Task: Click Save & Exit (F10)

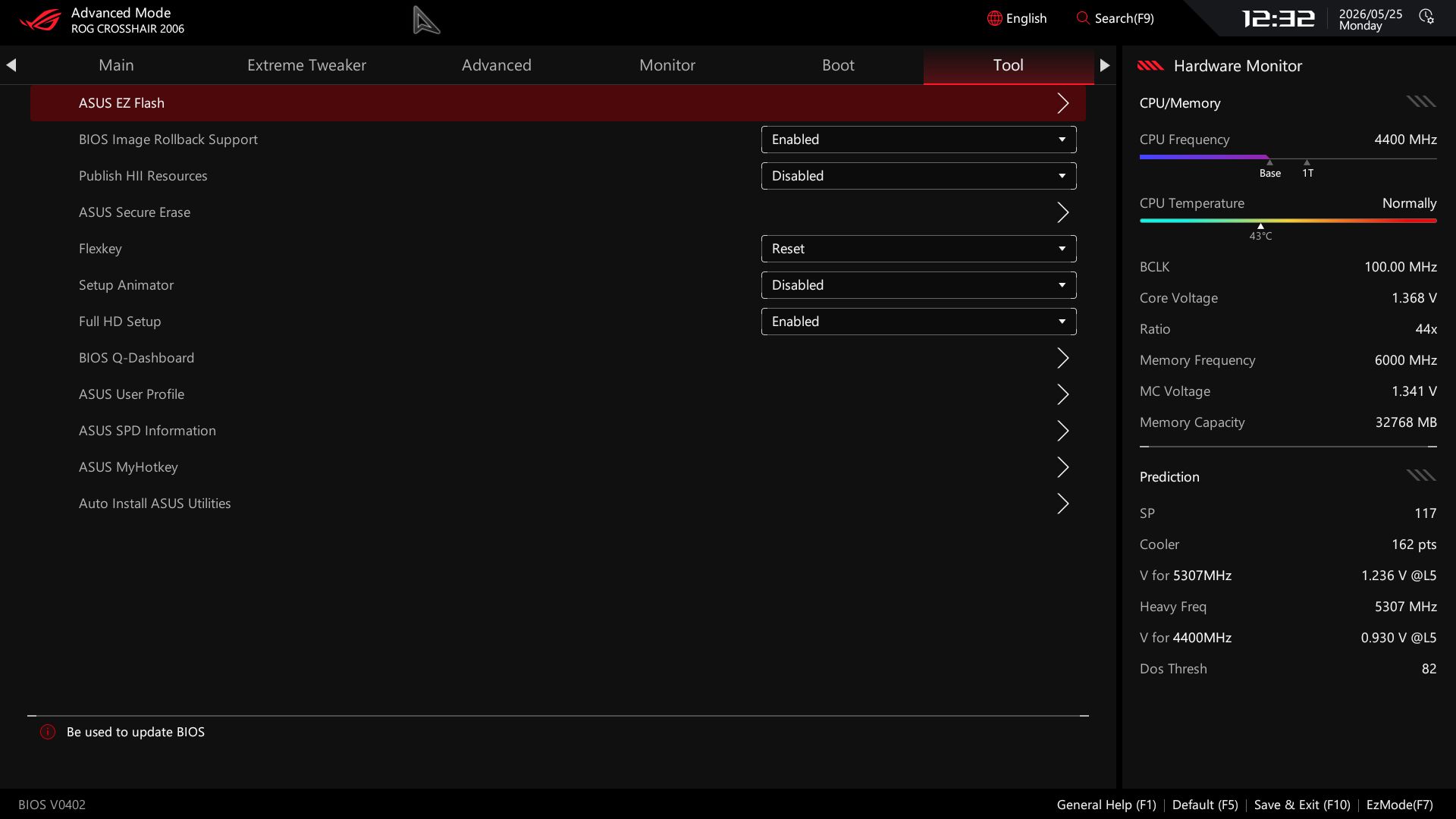Action: coord(1302,805)
